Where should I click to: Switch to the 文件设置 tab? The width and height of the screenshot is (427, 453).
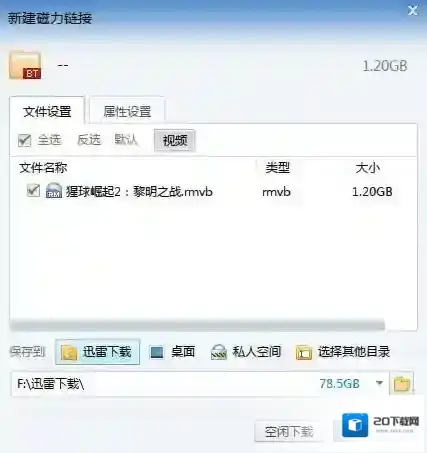point(47,111)
